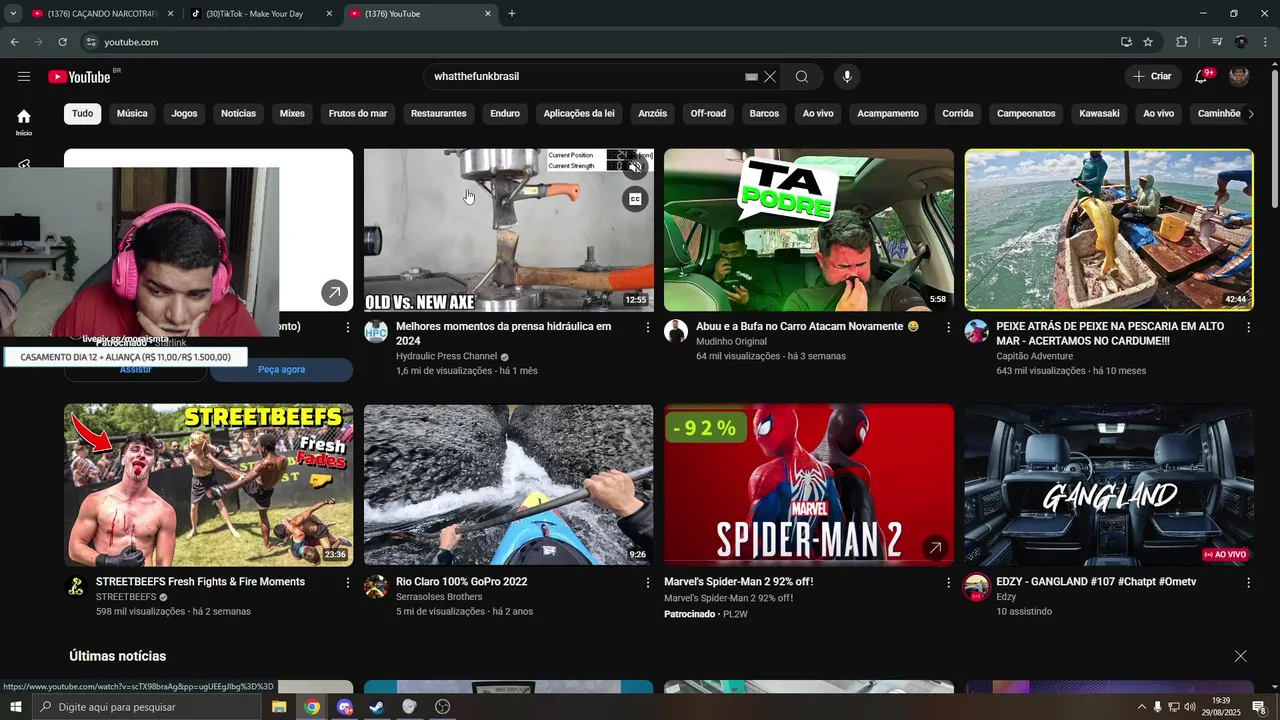Viewport: 1280px width, 720px height.
Task: Switch to the TikTok browser tab
Action: (x=260, y=14)
